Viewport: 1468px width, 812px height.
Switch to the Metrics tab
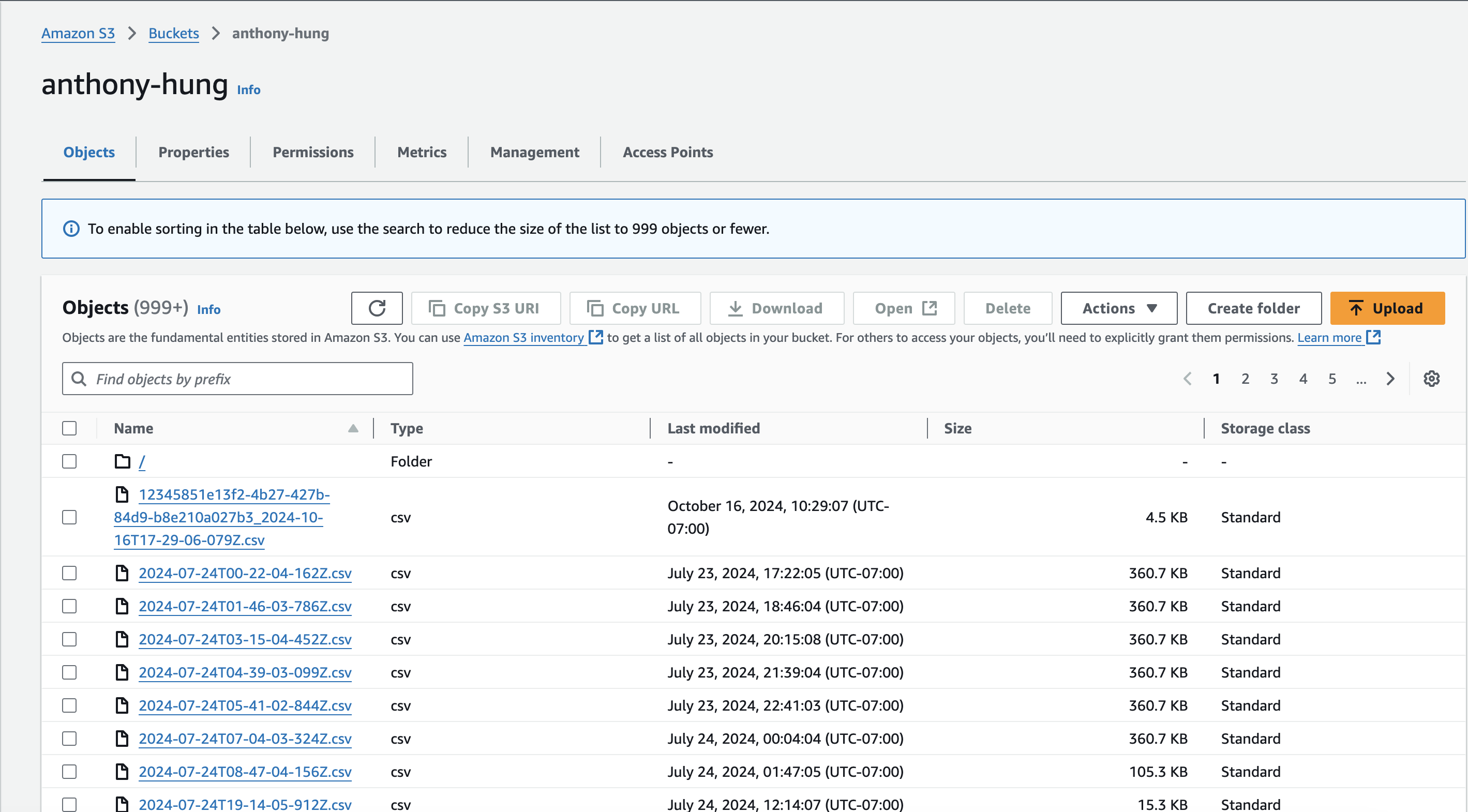coord(422,152)
